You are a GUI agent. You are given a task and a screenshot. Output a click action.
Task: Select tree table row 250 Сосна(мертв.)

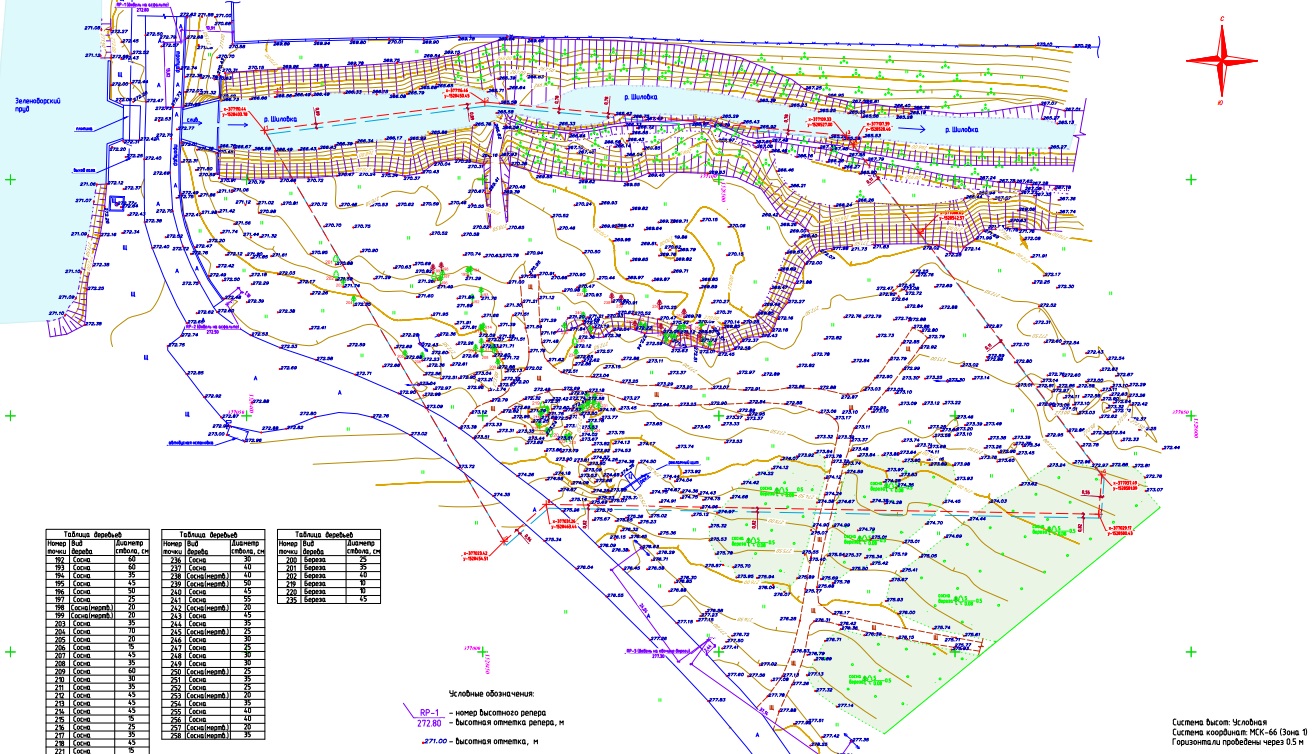[x=213, y=672]
